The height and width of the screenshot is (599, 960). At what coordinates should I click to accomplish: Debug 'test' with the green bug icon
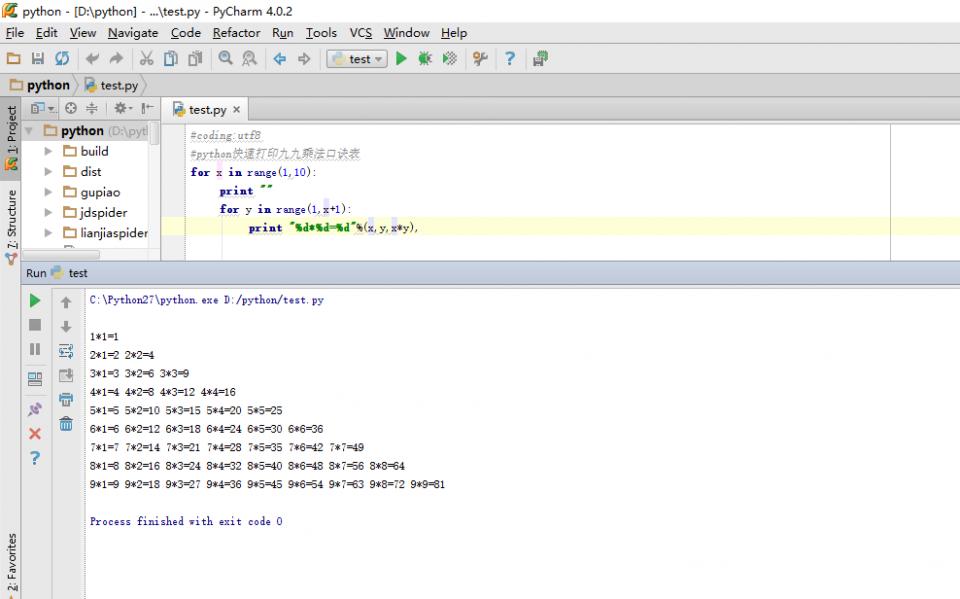425,59
